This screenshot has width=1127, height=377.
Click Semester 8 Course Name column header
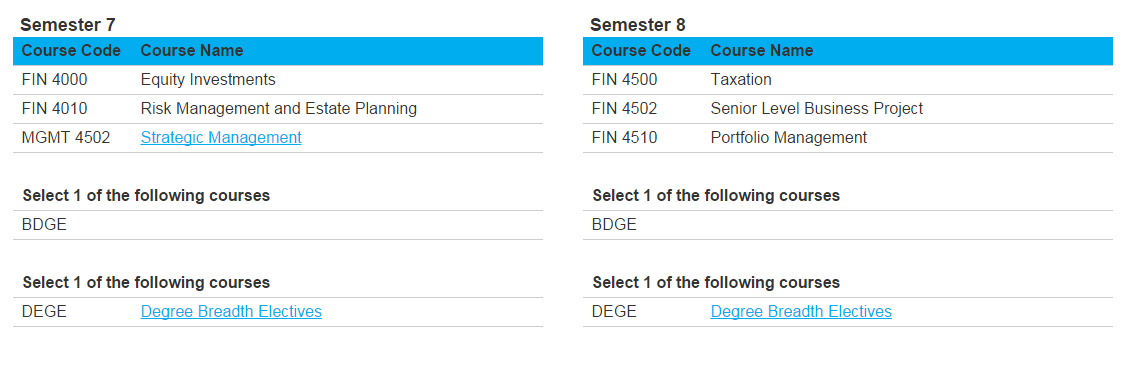coord(762,51)
